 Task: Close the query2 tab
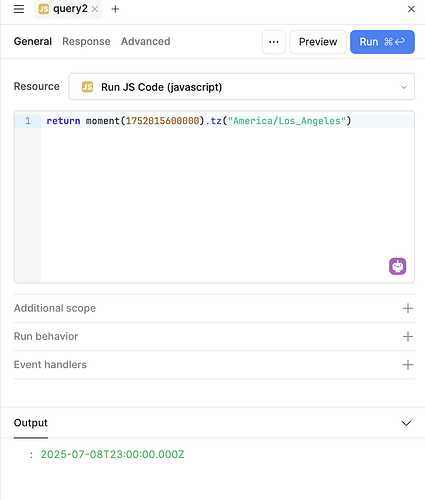(x=95, y=9)
